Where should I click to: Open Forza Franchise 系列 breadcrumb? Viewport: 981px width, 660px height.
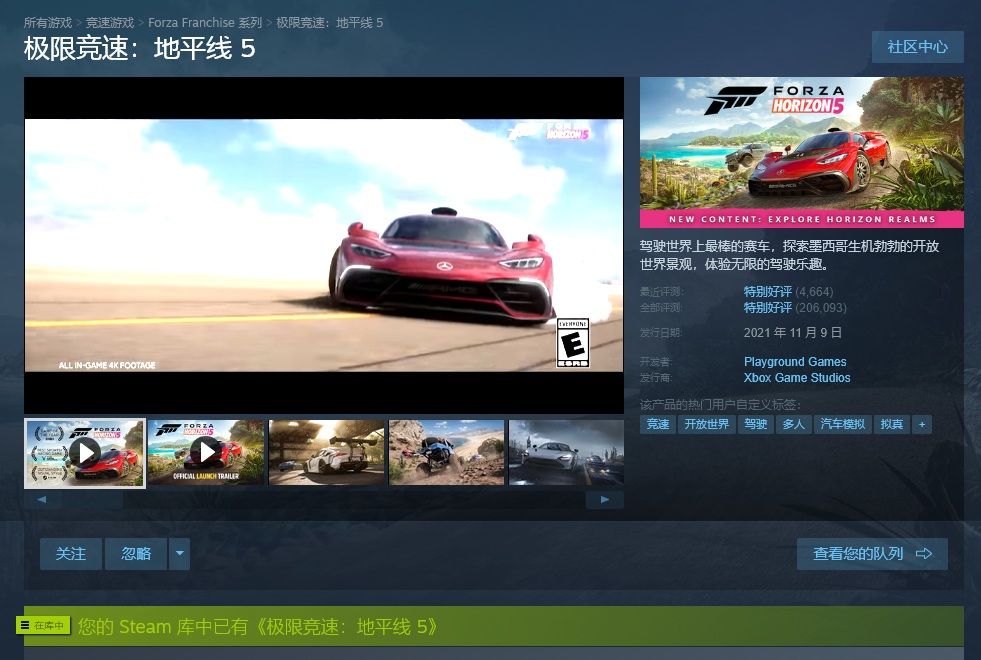pyautogui.click(x=205, y=23)
